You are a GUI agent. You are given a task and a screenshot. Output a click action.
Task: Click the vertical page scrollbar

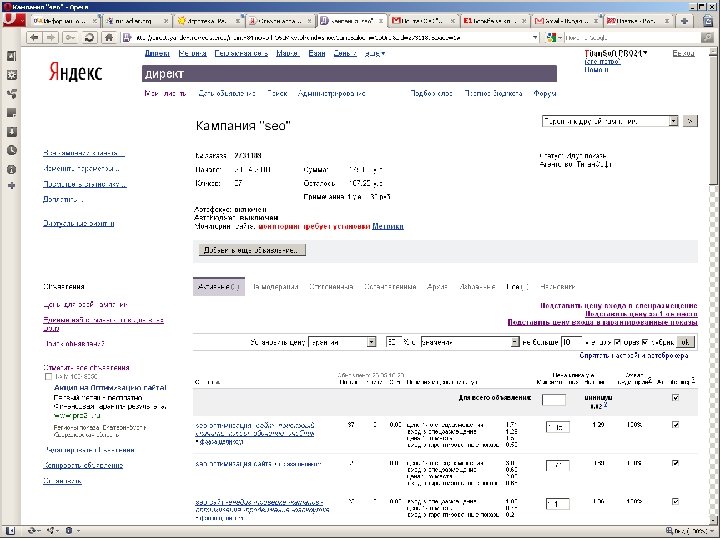point(713,285)
